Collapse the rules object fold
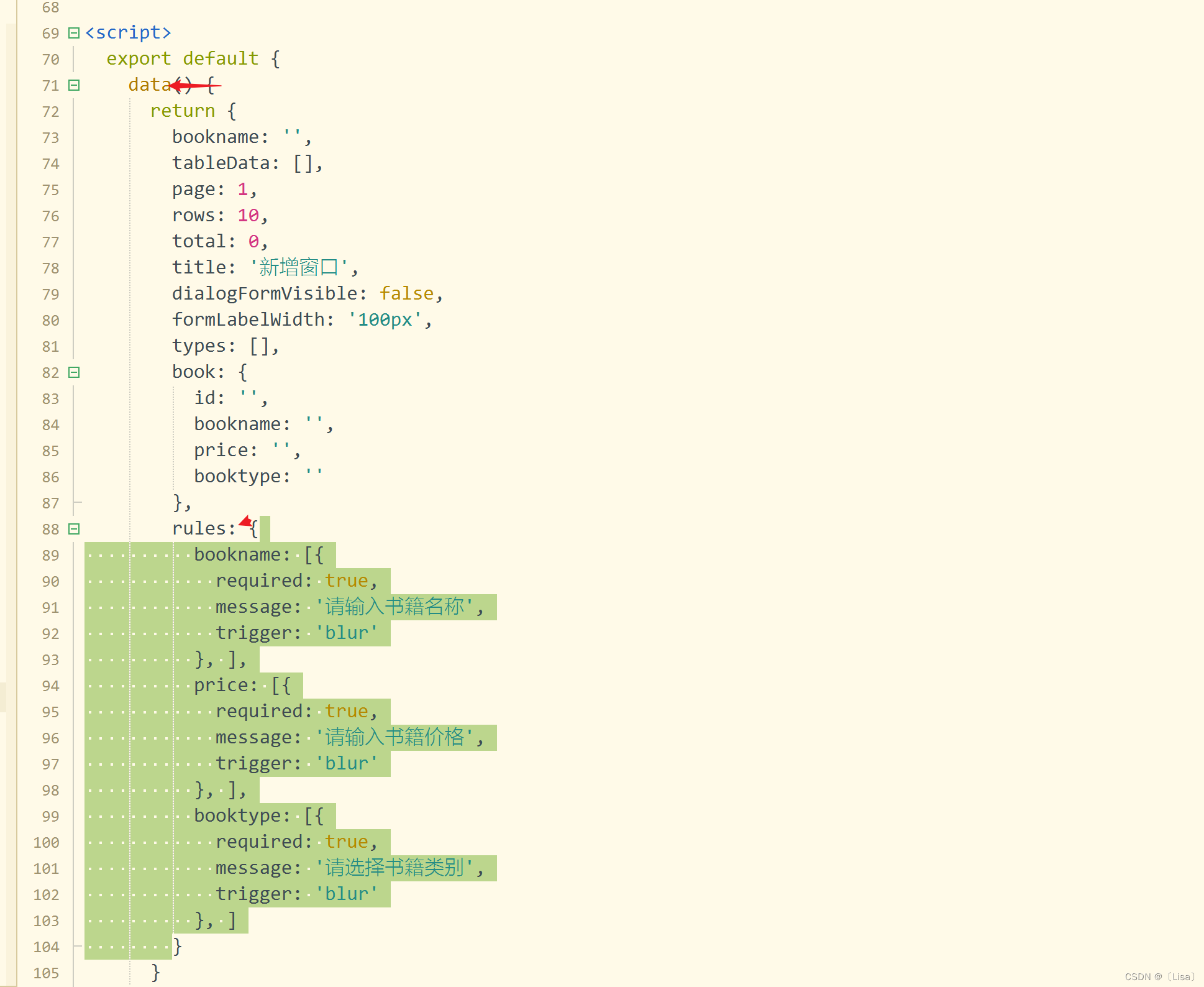This screenshot has height=987, width=1204. coord(74,529)
